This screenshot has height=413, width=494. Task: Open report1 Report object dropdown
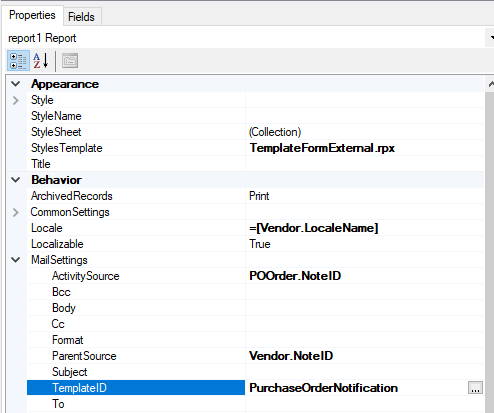point(491,38)
